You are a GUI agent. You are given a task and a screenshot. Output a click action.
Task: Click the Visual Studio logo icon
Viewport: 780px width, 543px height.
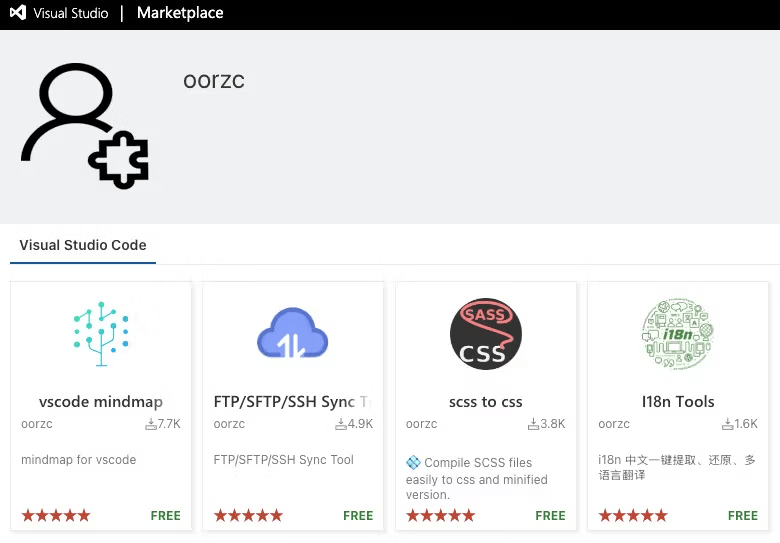pyautogui.click(x=16, y=14)
